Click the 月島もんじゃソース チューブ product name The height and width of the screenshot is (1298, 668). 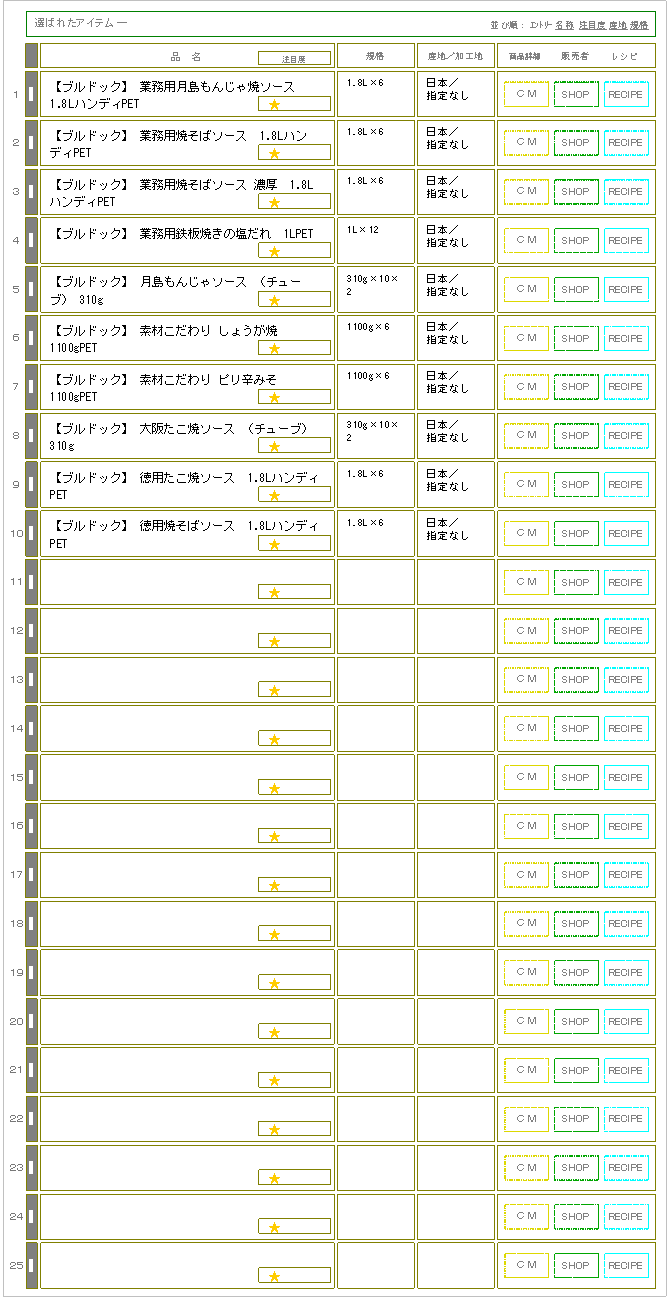tap(176, 291)
